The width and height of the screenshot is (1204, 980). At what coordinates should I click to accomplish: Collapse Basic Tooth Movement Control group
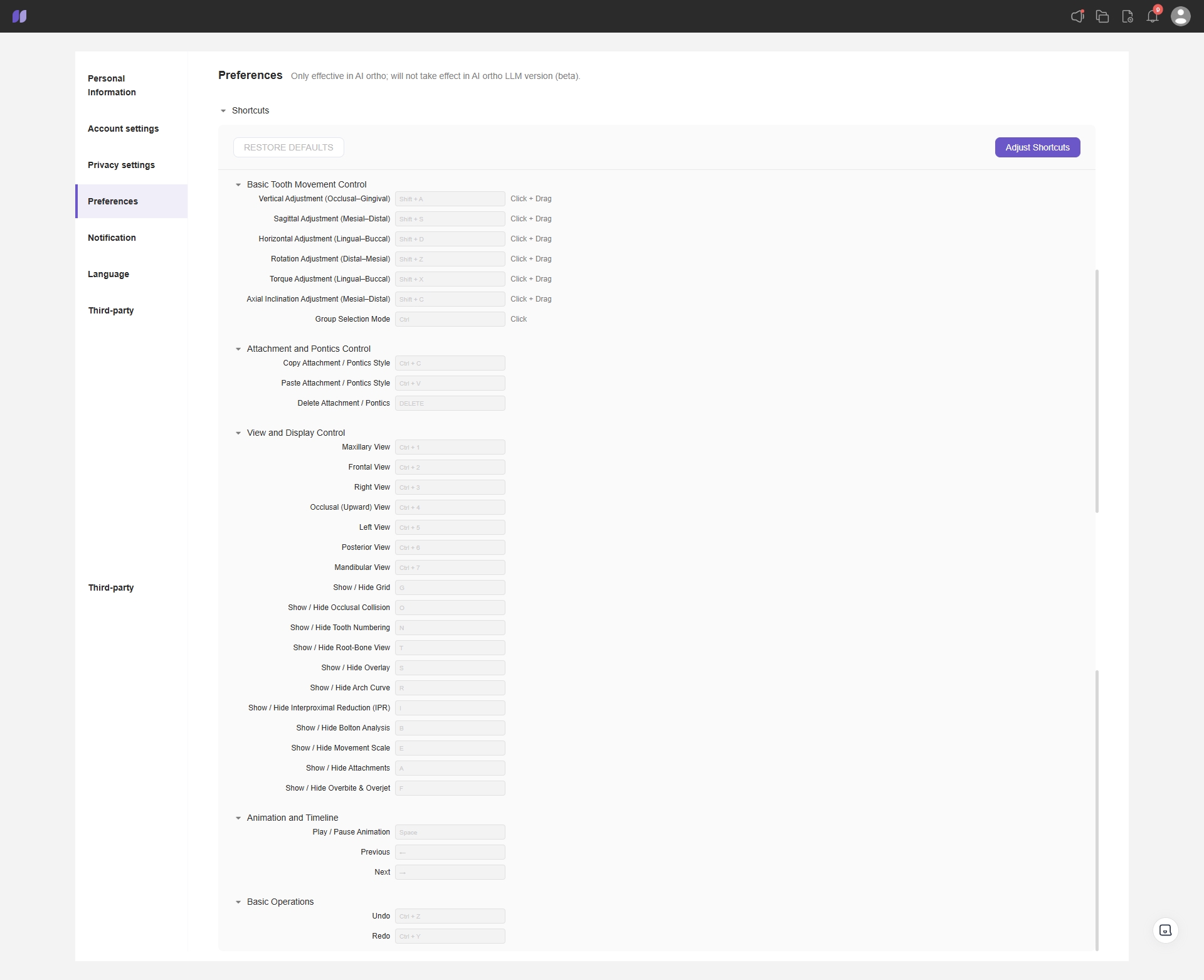point(238,185)
